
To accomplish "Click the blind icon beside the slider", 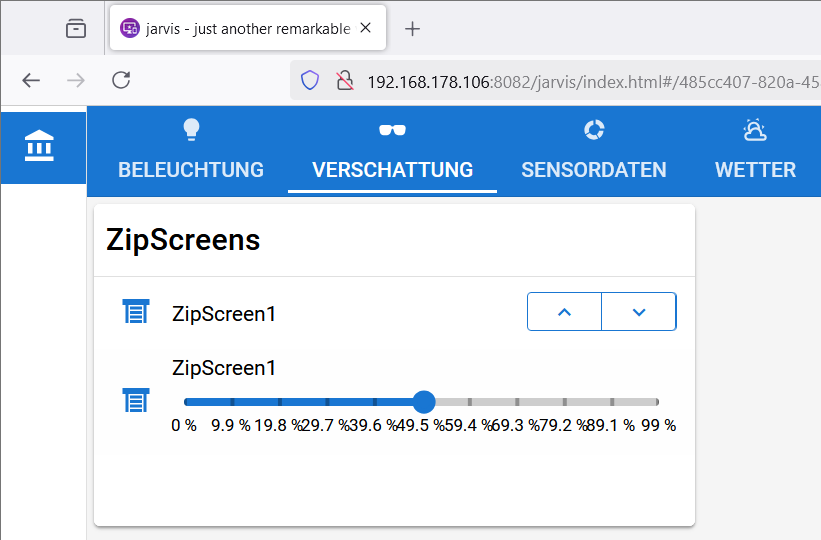I will [136, 401].
